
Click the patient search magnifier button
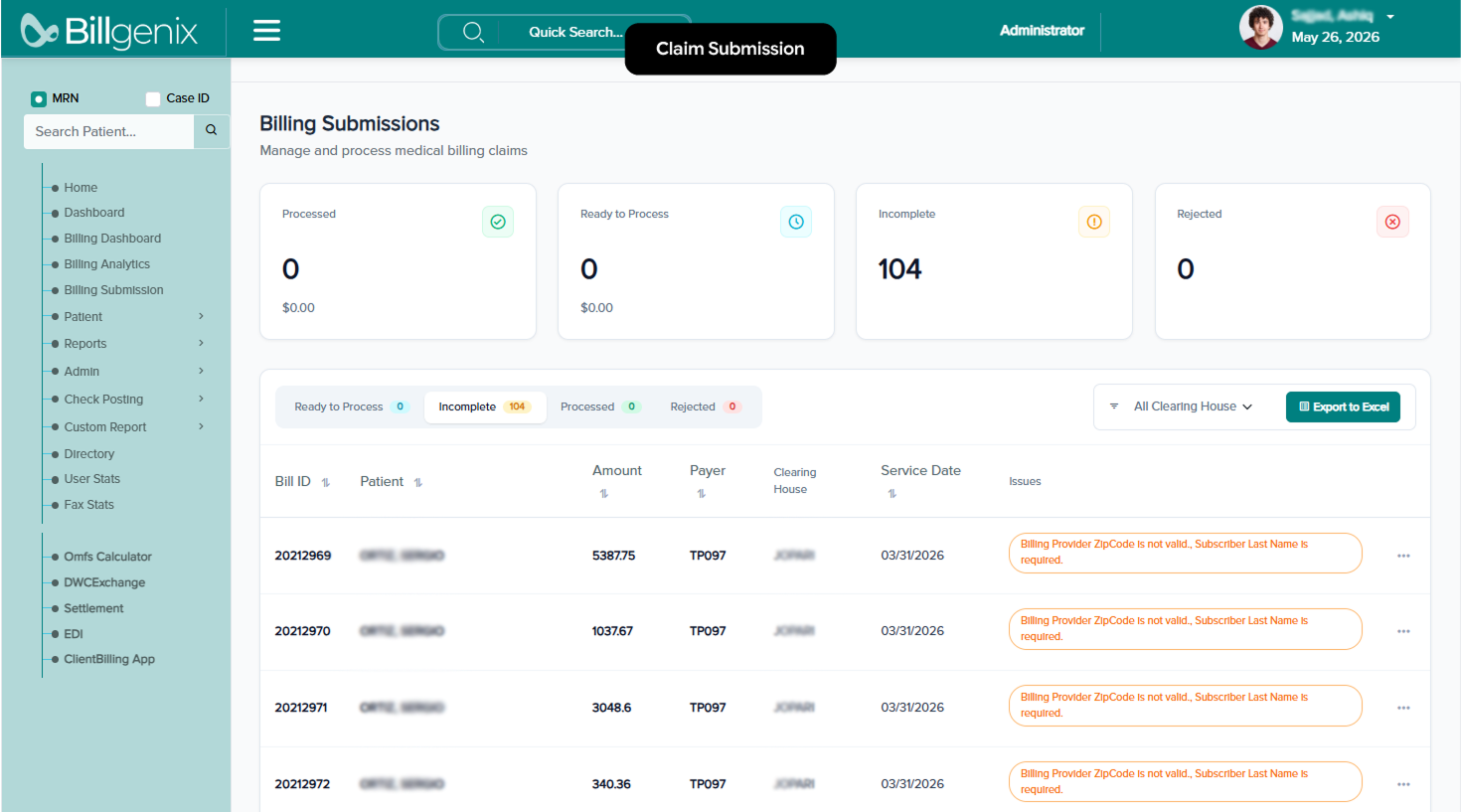(x=211, y=131)
